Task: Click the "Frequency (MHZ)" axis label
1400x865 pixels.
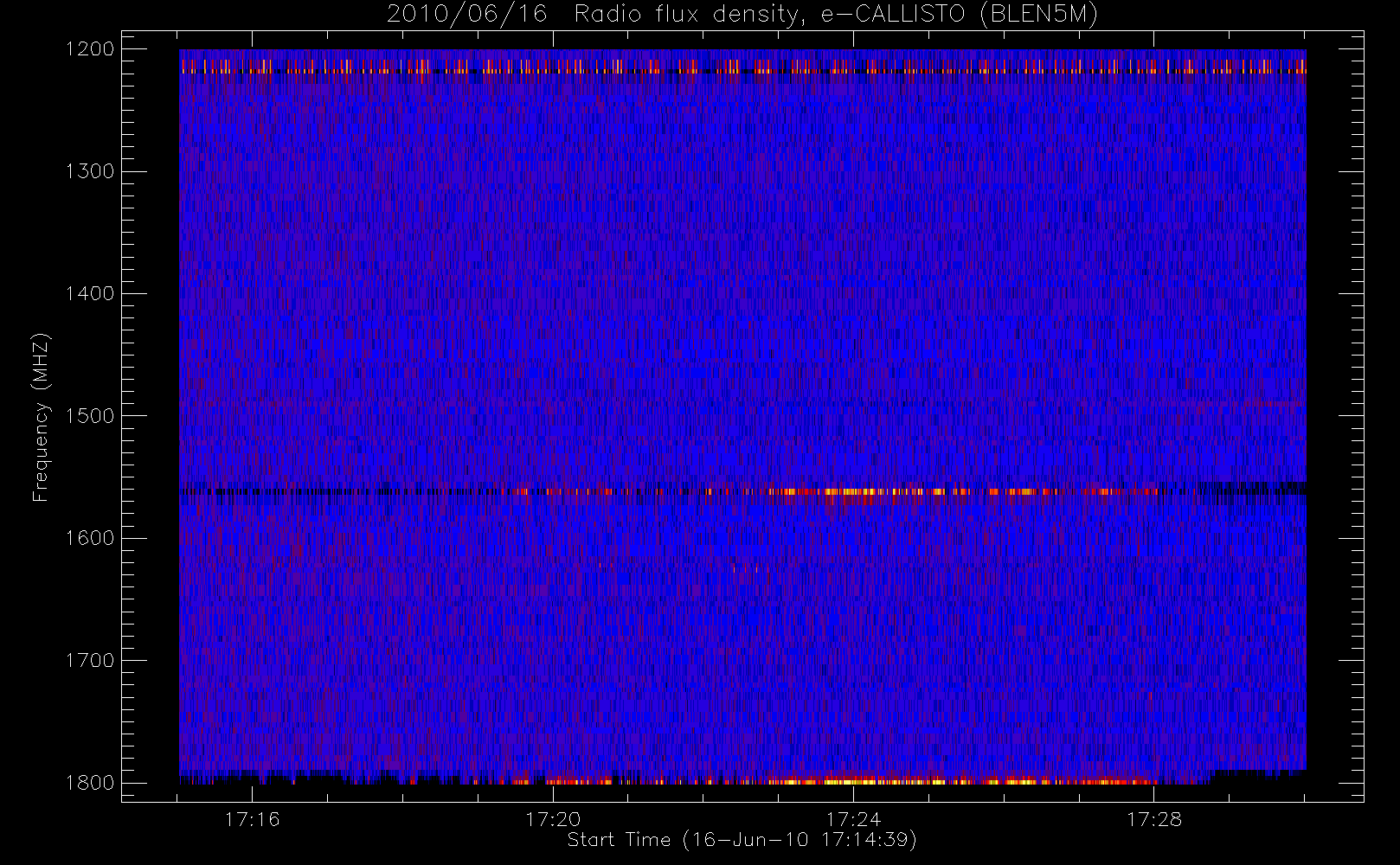Action: [x=40, y=417]
